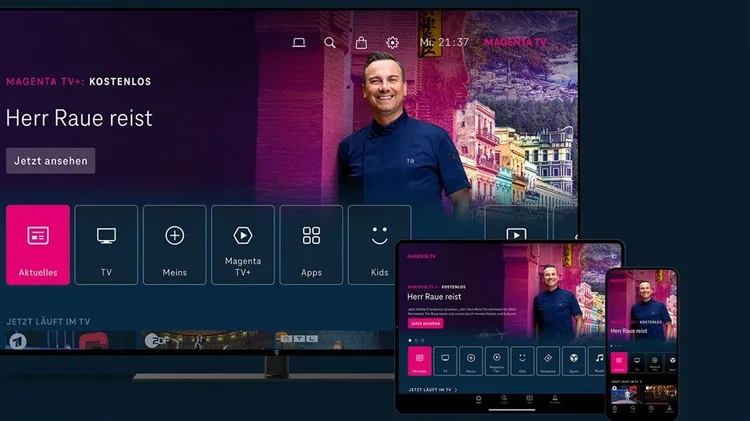Click the Magenta TV logo on the television

[x=516, y=42]
